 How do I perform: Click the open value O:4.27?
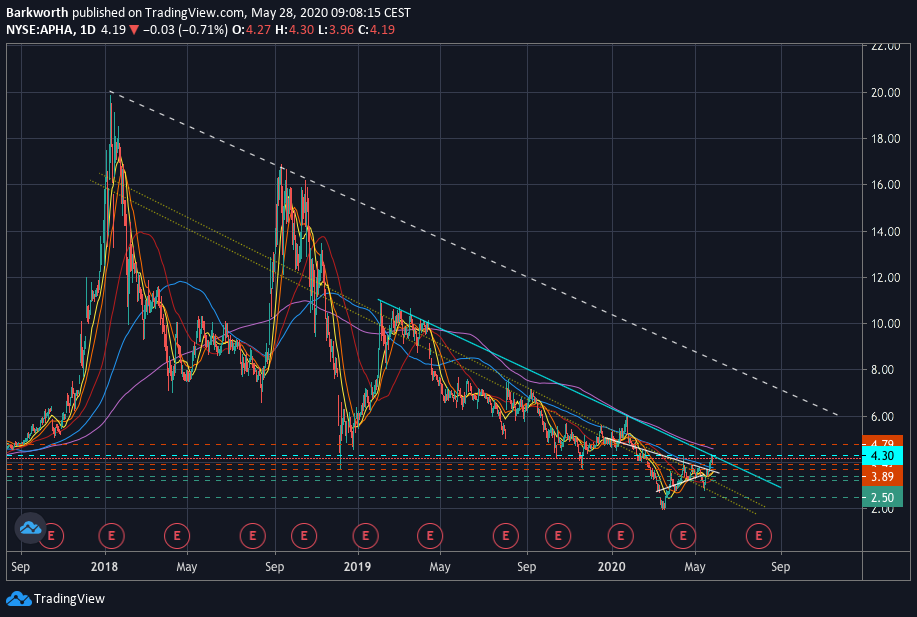click(251, 29)
